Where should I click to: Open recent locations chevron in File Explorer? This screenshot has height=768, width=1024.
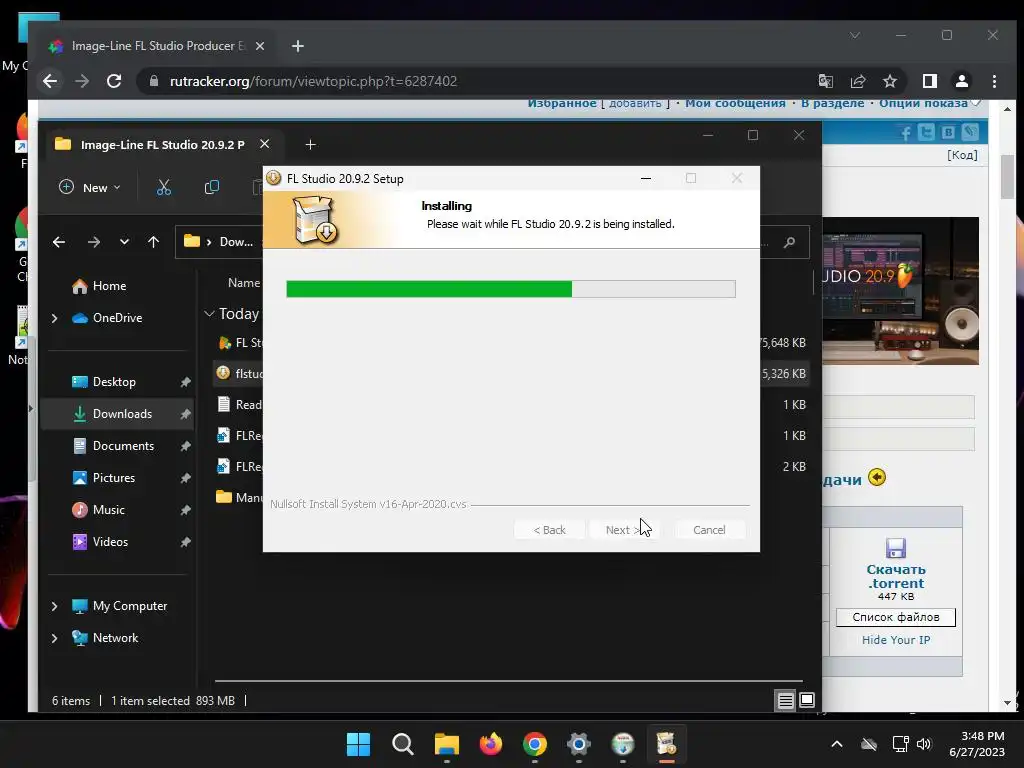coord(124,242)
